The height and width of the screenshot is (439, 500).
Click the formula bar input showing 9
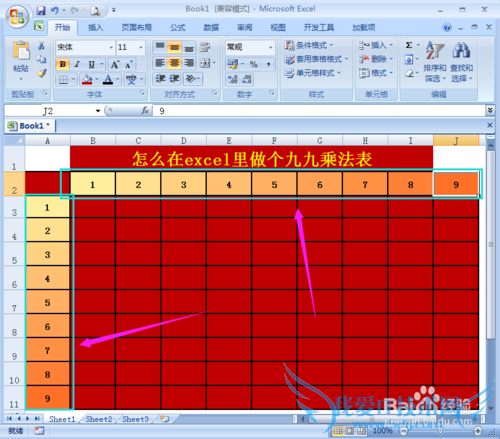(319, 111)
